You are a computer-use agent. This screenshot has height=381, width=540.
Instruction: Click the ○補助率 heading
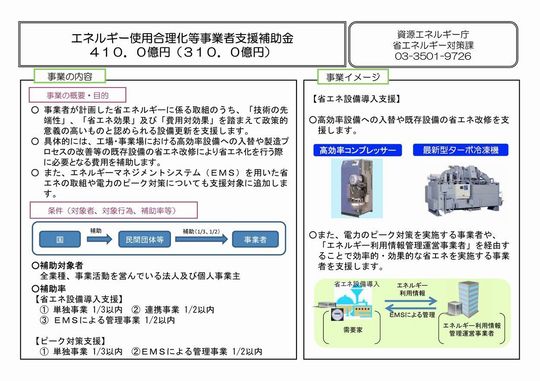pyautogui.click(x=49, y=289)
